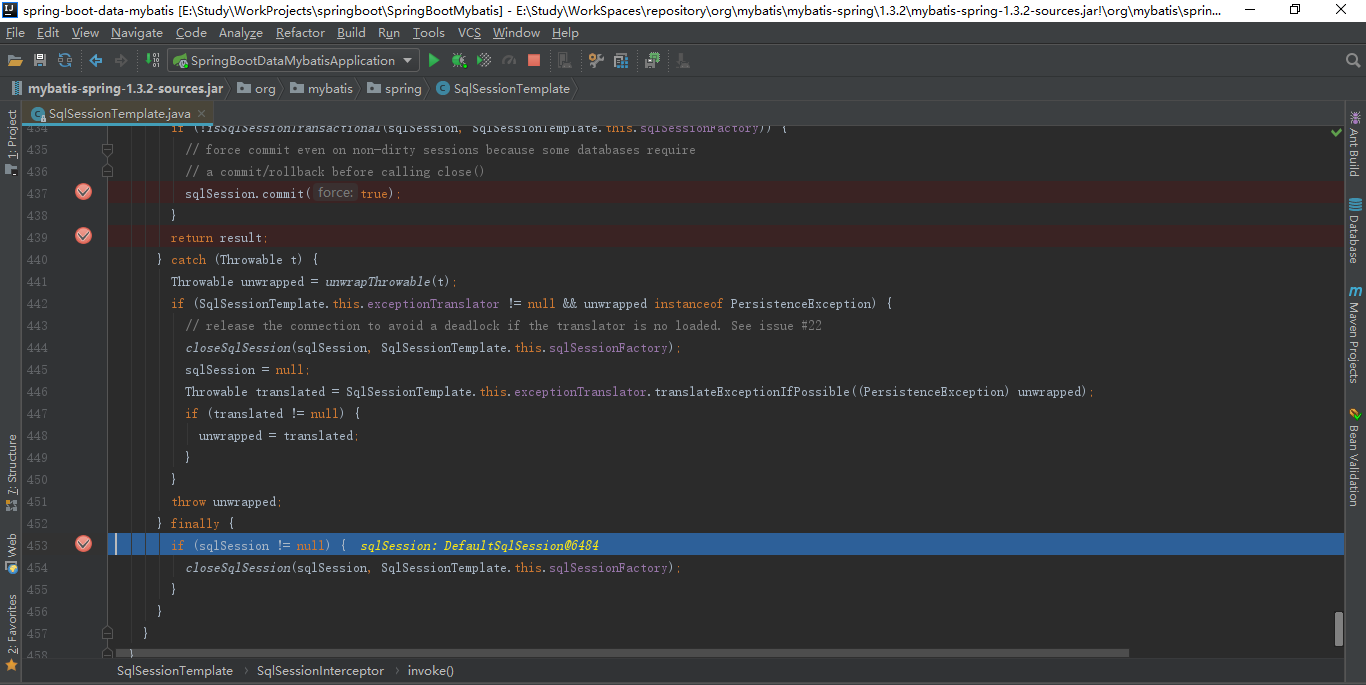This screenshot has height=685, width=1366.
Task: Open the 7: Structure tool window
Action: pos(12,472)
